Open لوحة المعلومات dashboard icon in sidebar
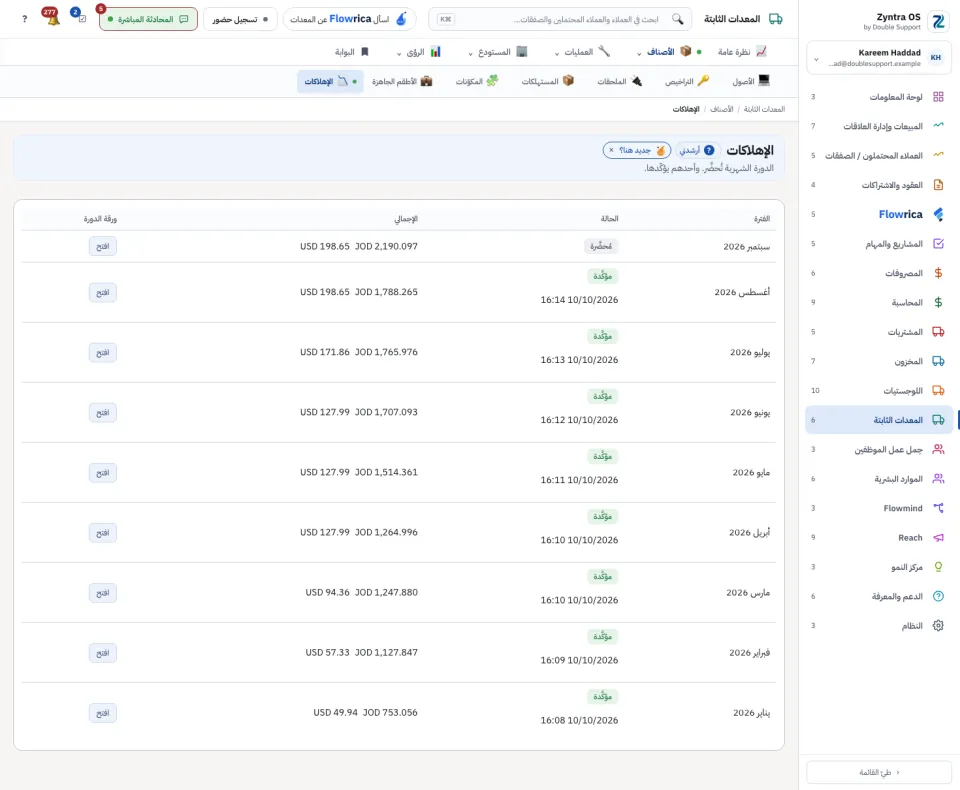 pyautogui.click(x=938, y=97)
